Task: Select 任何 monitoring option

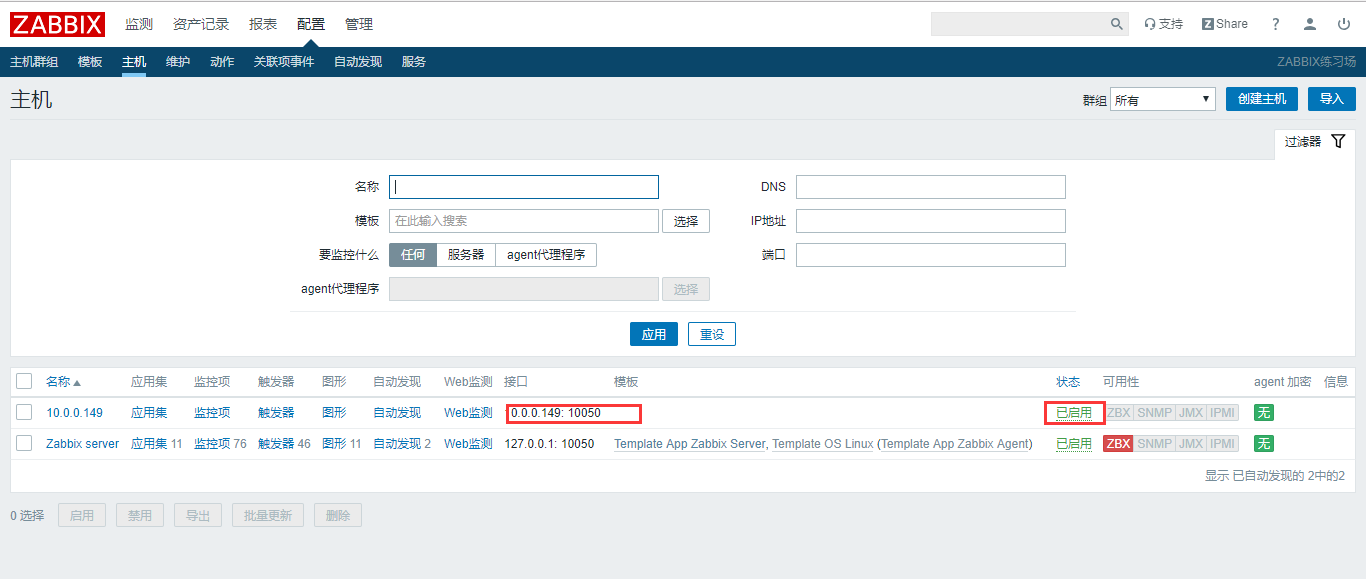Action: pos(413,255)
